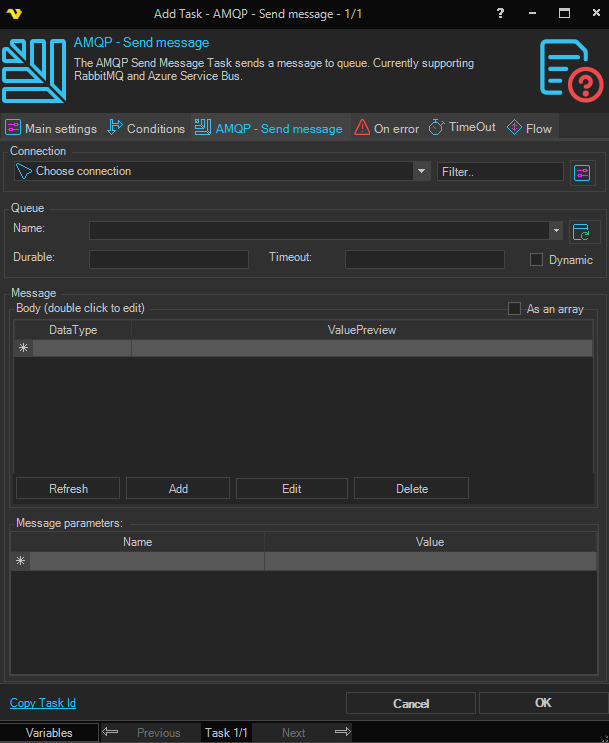Click the connection Filter input field
The width and height of the screenshot is (609, 743).
click(x=500, y=172)
